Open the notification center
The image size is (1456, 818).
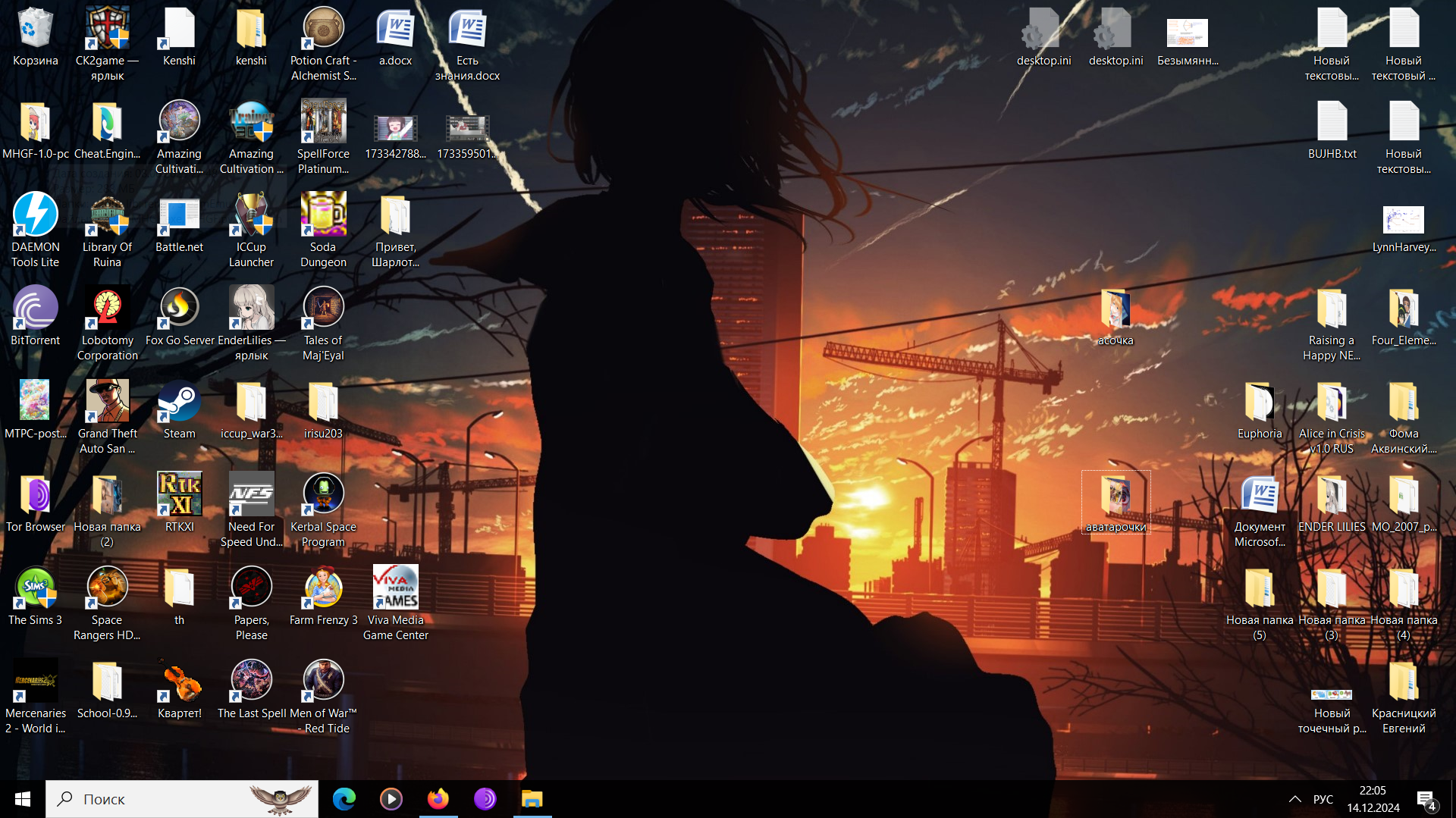[x=1426, y=799]
